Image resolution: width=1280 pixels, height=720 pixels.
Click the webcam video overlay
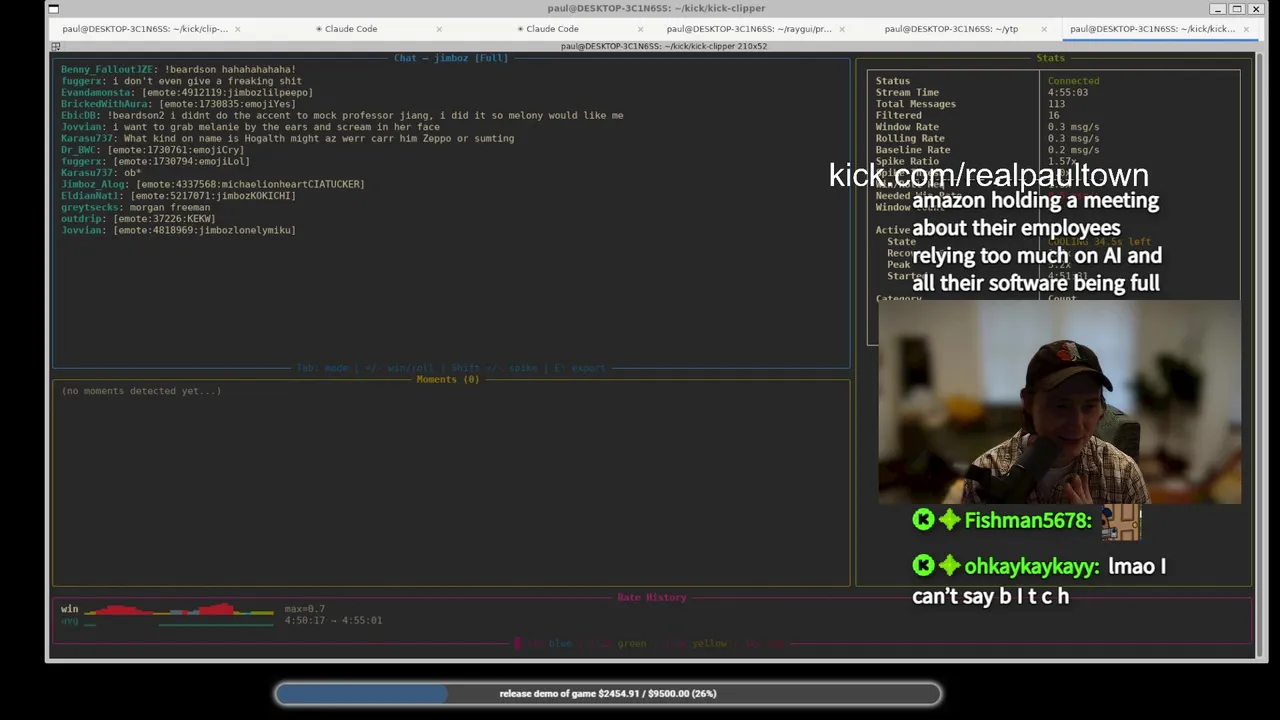click(1060, 402)
